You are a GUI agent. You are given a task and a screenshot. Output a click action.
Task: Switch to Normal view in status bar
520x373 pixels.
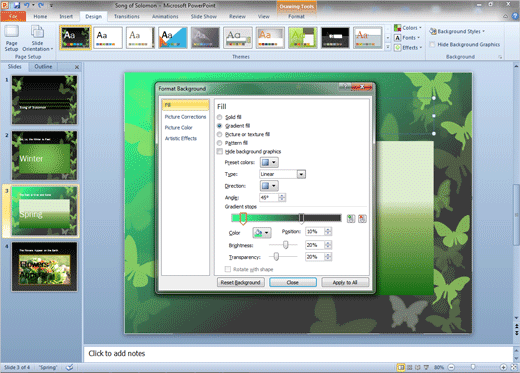click(401, 367)
